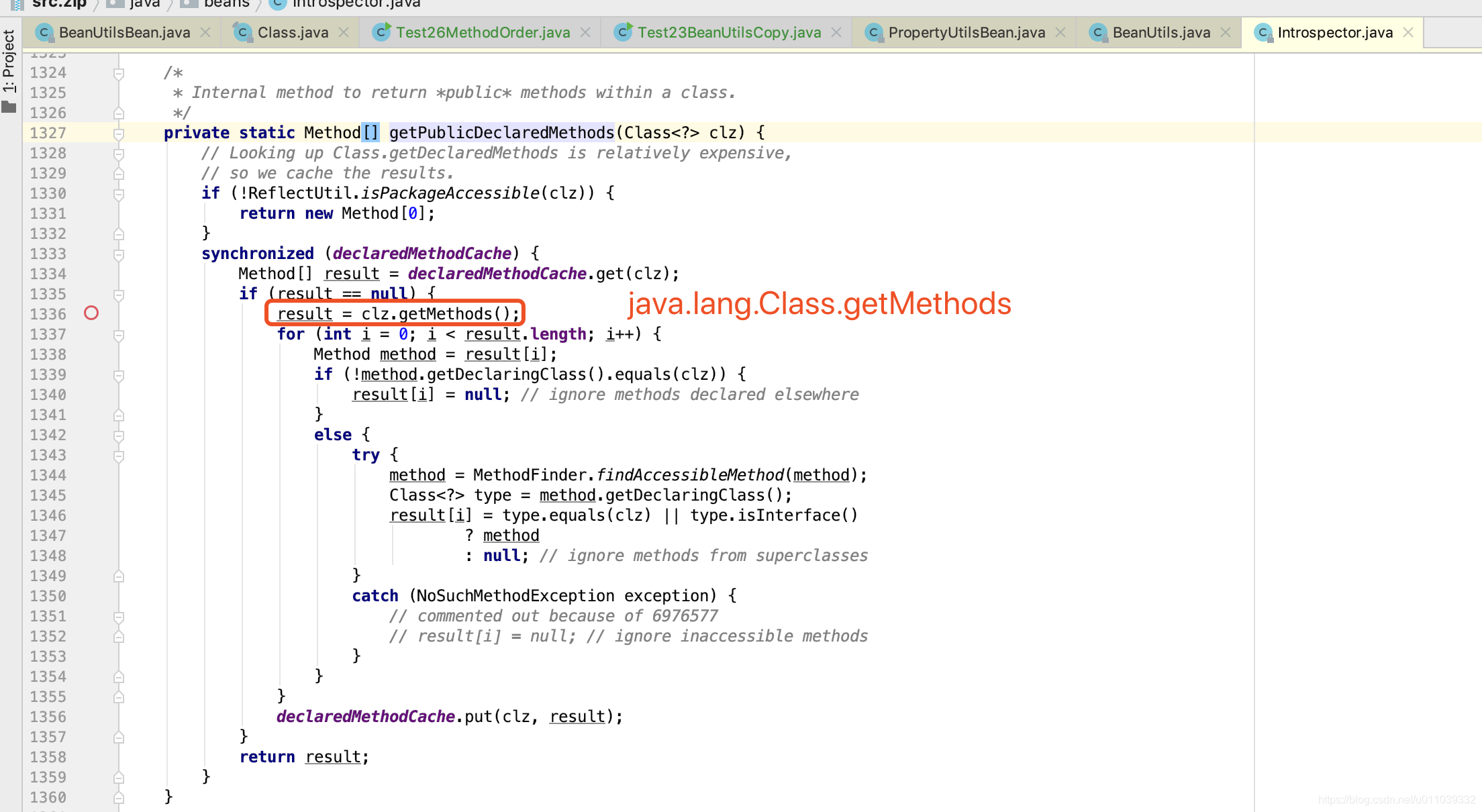
Task: Click the class icon on Introspector.java tab
Action: pyautogui.click(x=1263, y=32)
